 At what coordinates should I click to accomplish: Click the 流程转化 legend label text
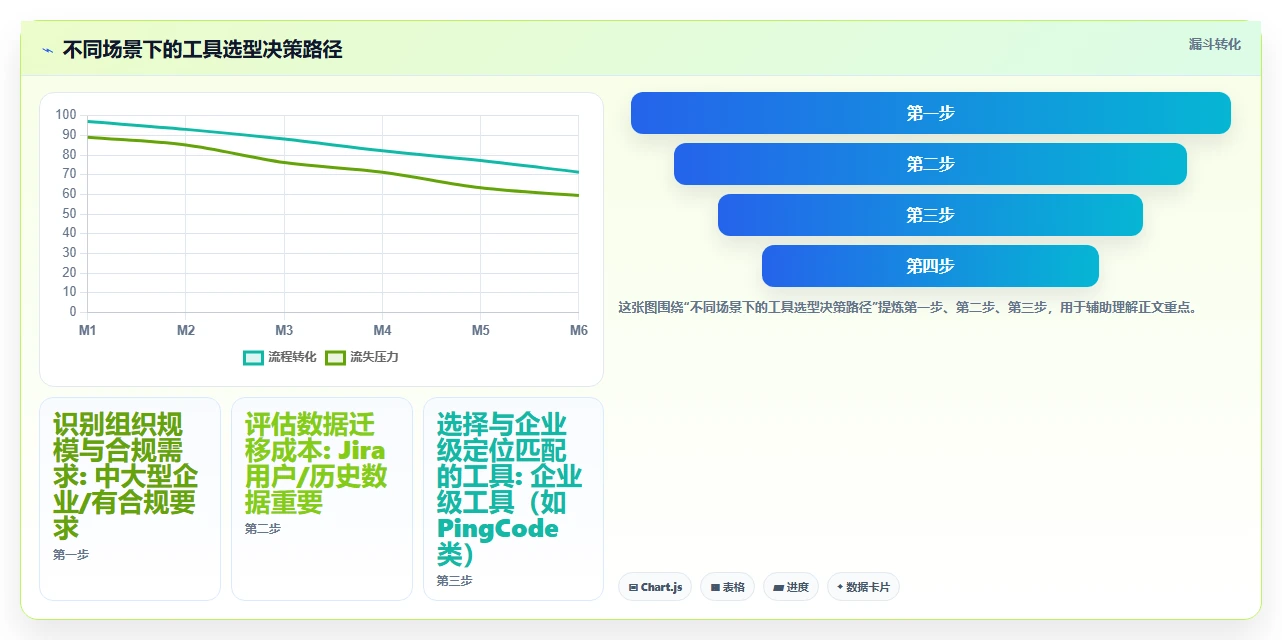click(x=292, y=357)
